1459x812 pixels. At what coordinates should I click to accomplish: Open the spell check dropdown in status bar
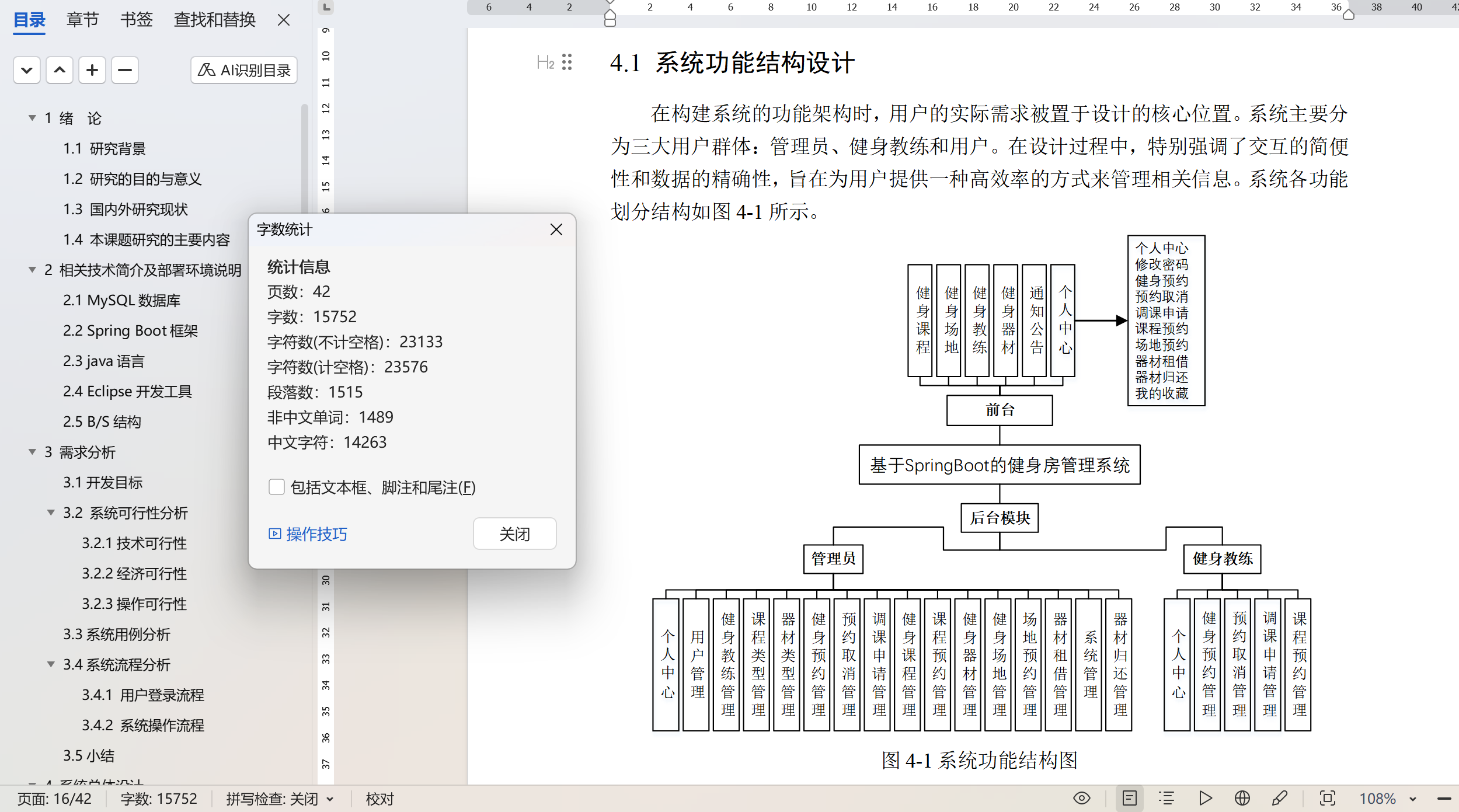330,799
